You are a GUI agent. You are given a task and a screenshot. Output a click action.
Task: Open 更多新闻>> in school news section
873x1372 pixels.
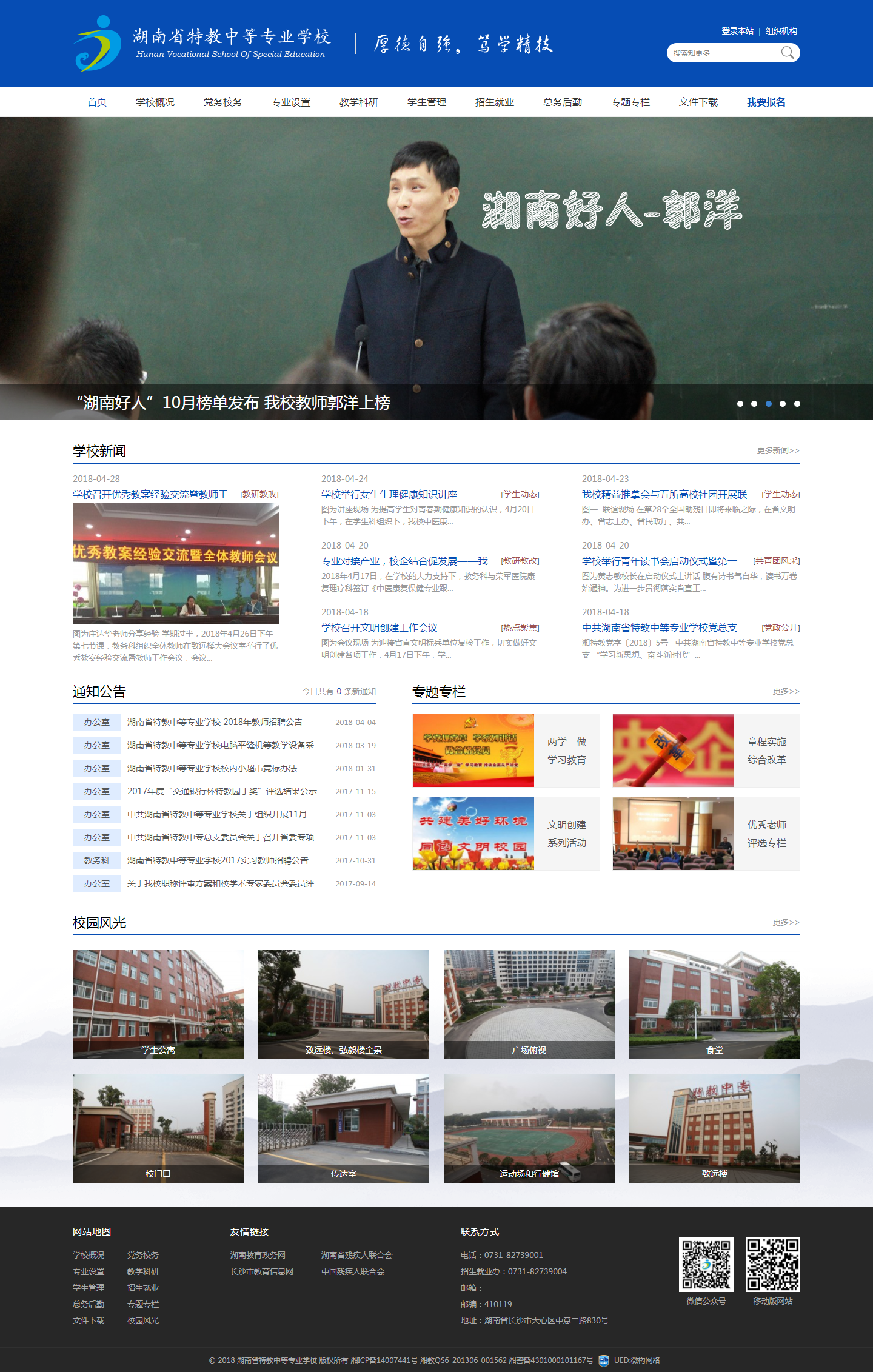(x=778, y=450)
